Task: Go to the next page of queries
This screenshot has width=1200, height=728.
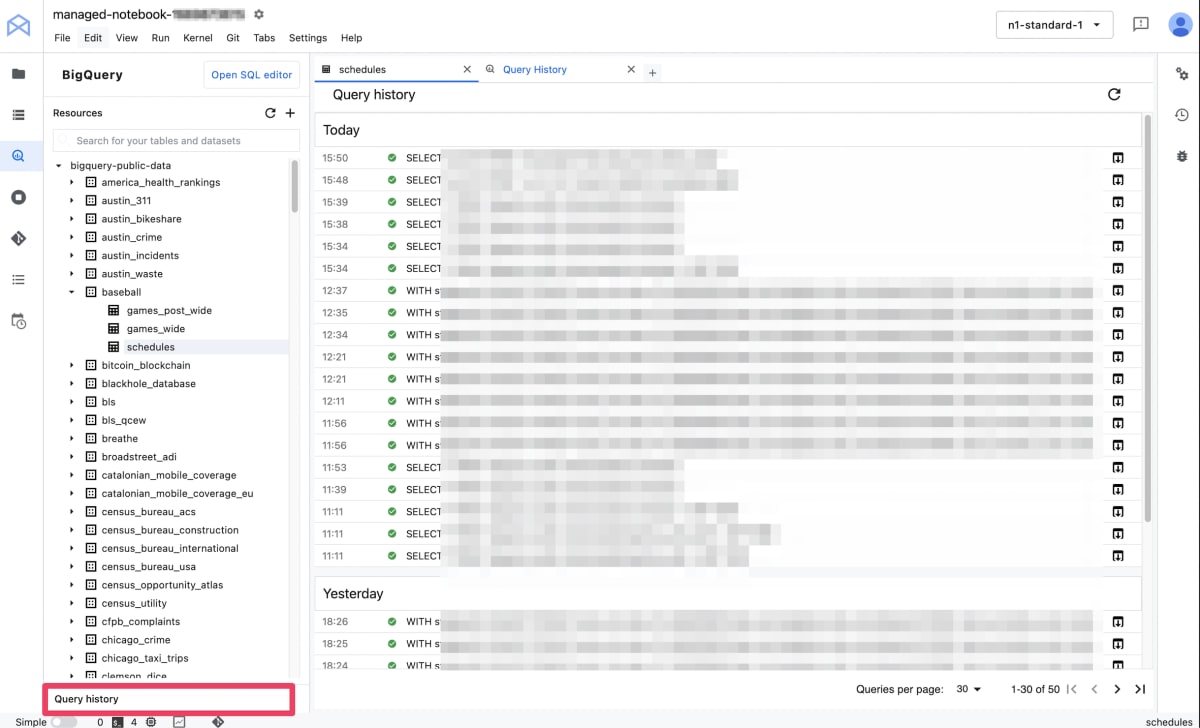Action: coord(1117,689)
